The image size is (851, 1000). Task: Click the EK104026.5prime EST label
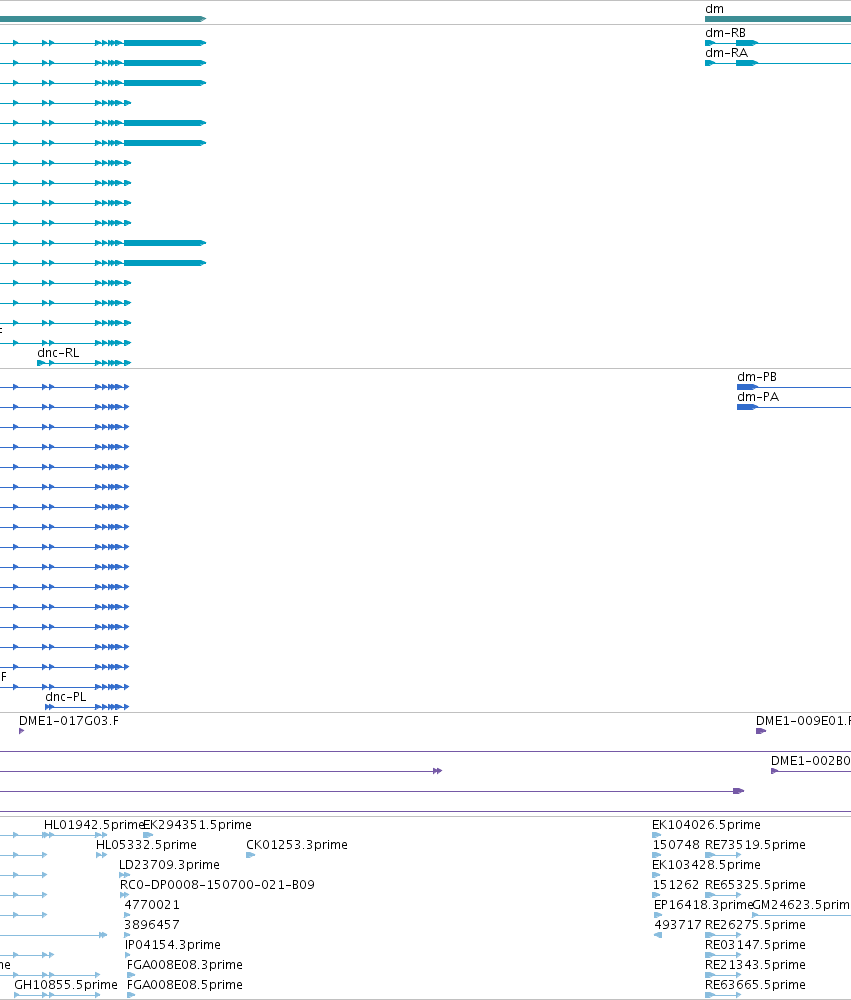click(x=706, y=825)
